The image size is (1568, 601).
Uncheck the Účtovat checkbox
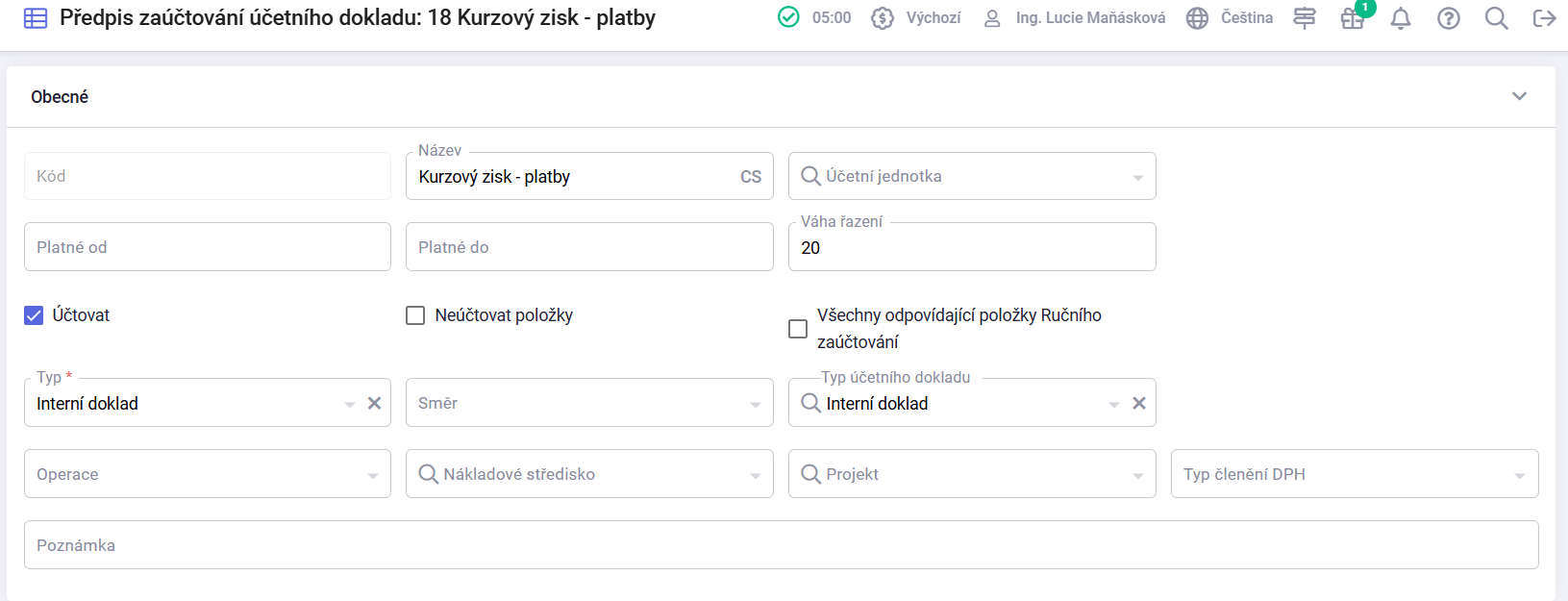(x=34, y=315)
